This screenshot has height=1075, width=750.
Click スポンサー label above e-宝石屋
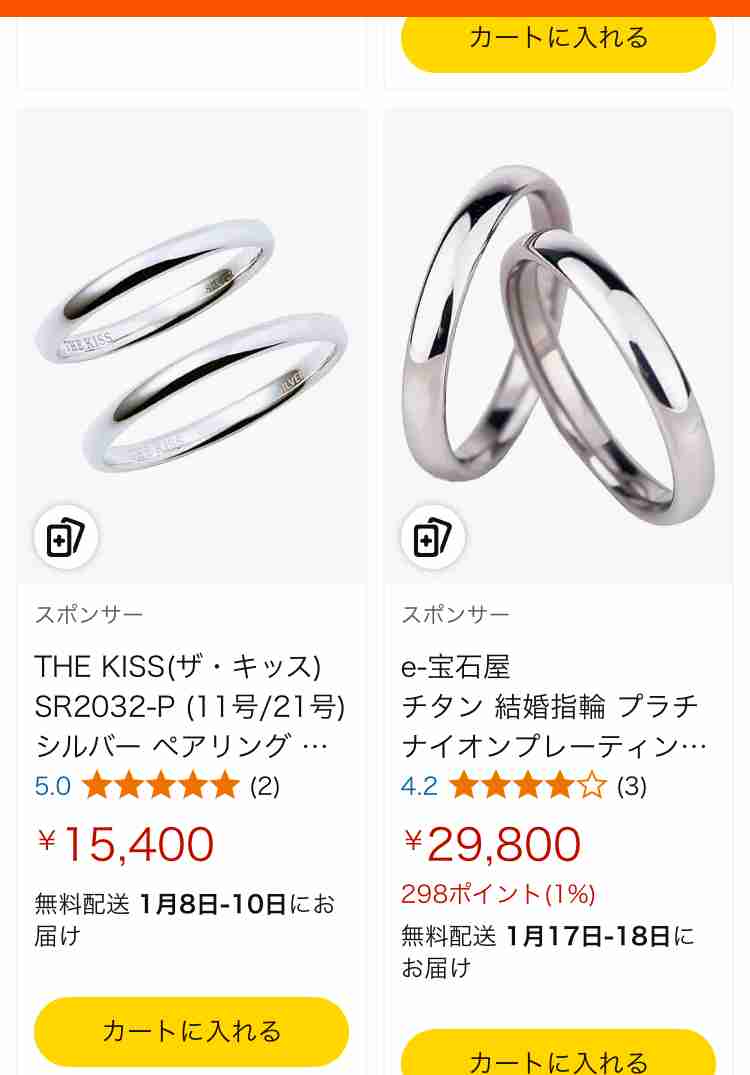[456, 614]
